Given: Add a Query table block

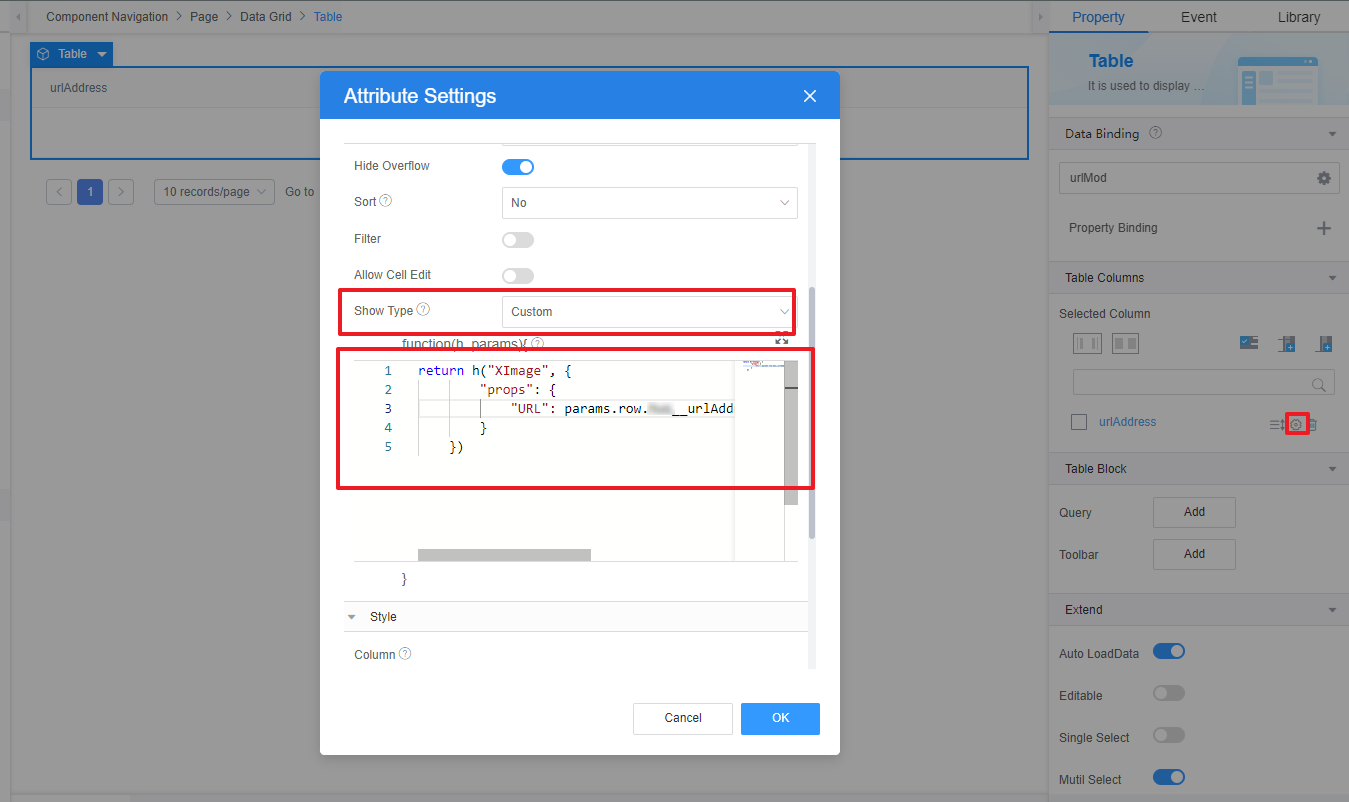Looking at the screenshot, I should coord(1194,512).
